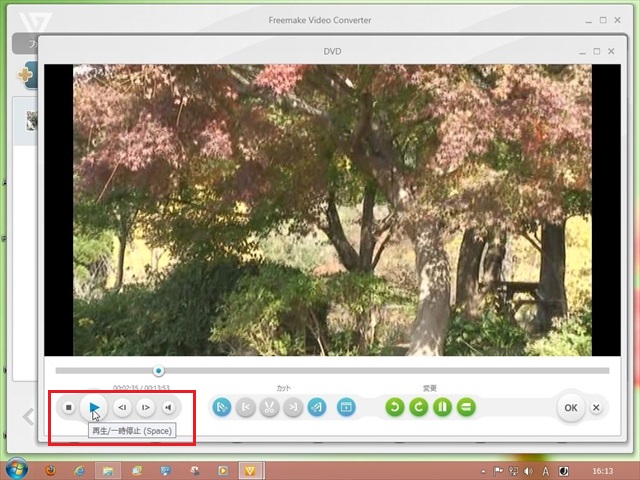640x480 pixels.
Task: Click the blue selection end marker icon
Action: [317, 407]
